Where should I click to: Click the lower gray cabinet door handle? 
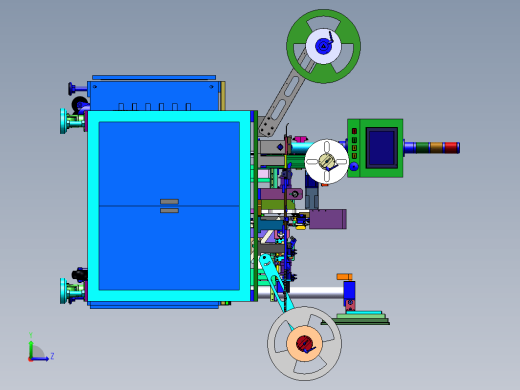point(169,211)
